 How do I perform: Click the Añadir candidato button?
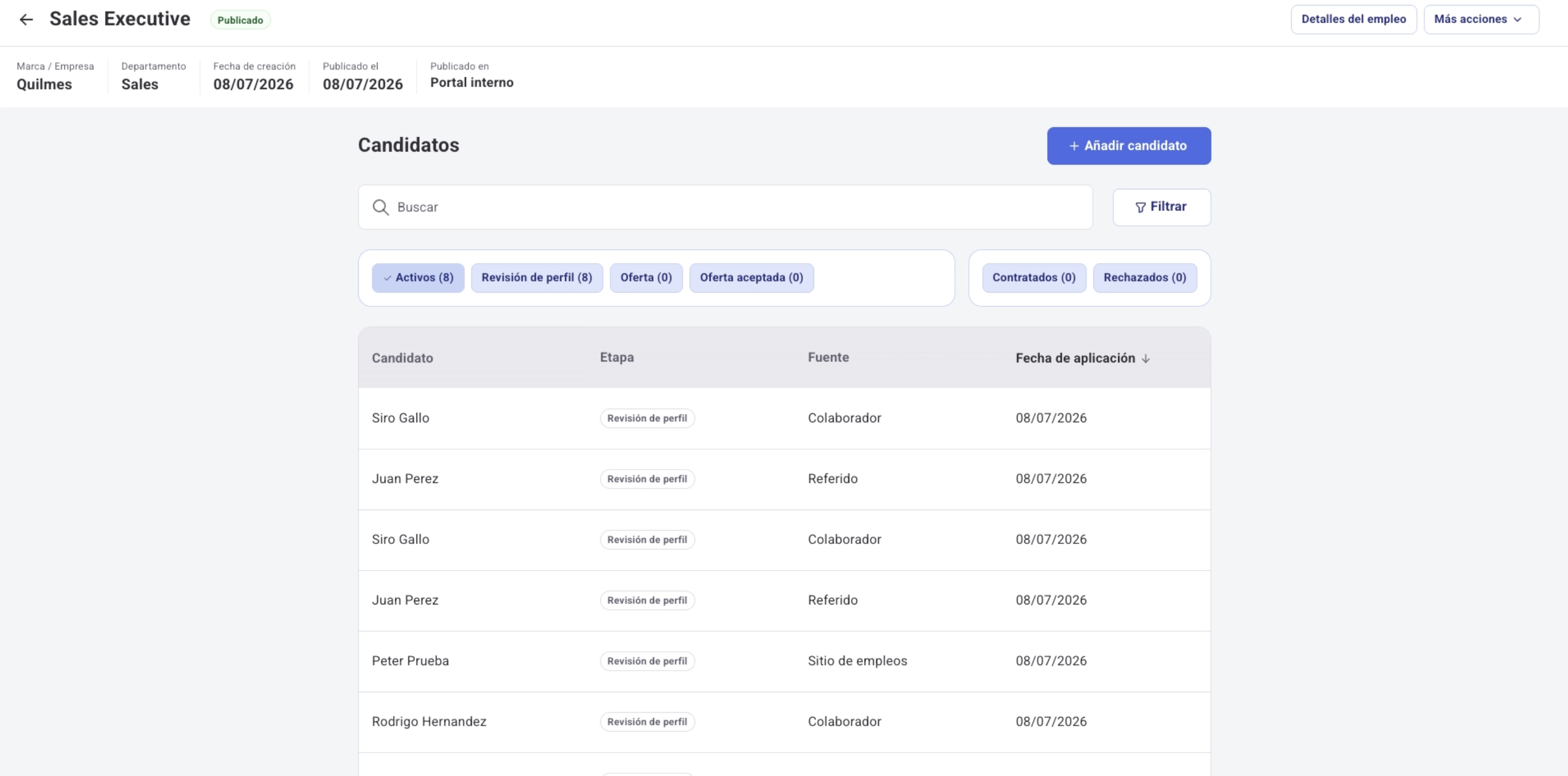pos(1128,145)
